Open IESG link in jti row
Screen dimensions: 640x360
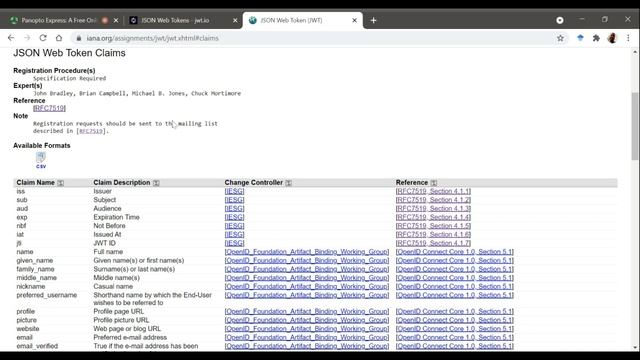[234, 243]
